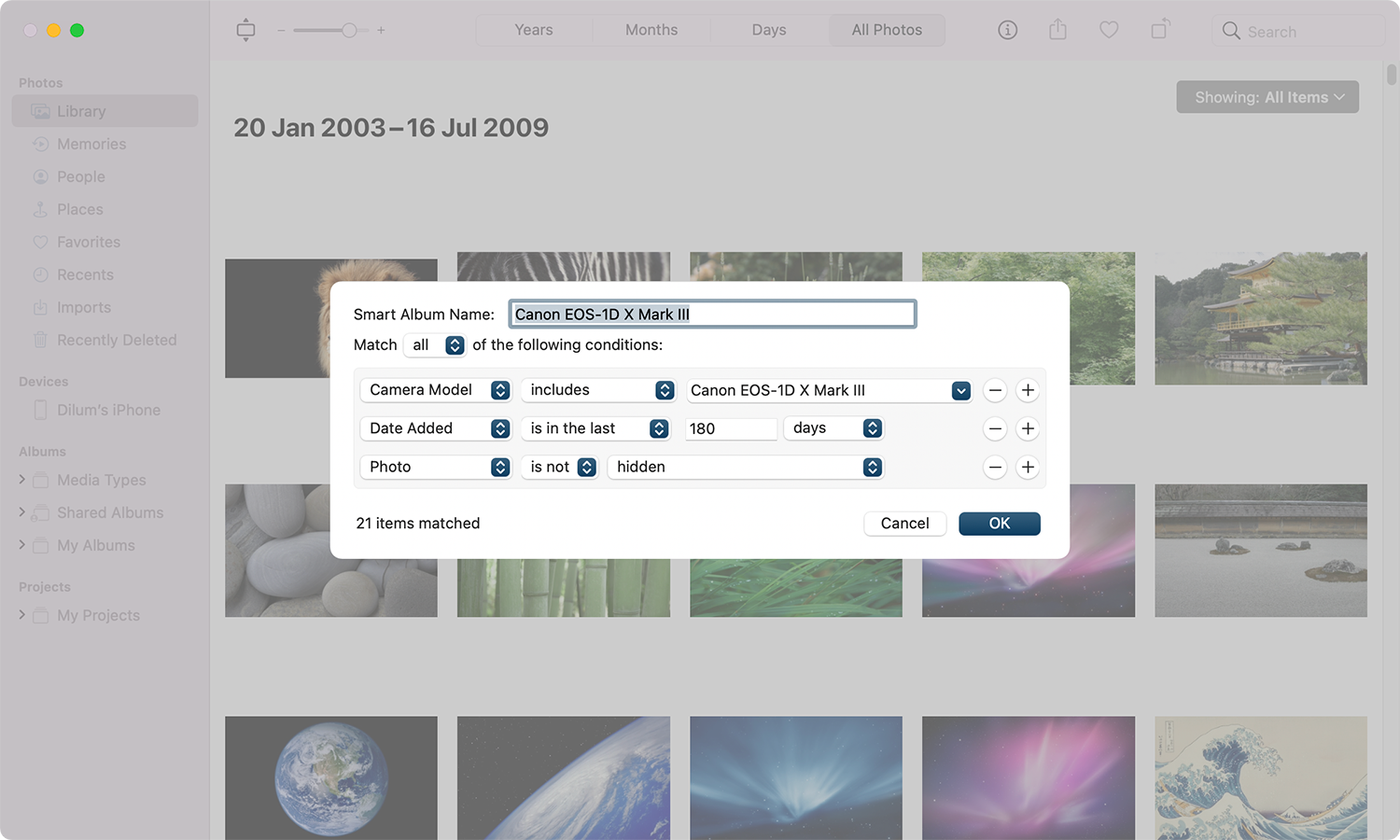The width and height of the screenshot is (1400, 840).
Task: Select the golden pavilion photo thumbnail
Action: 1261,318
